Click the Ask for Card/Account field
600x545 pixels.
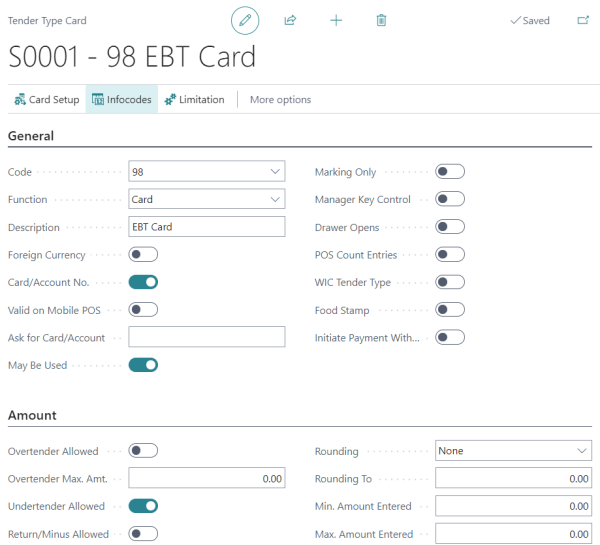pyautogui.click(x=207, y=337)
